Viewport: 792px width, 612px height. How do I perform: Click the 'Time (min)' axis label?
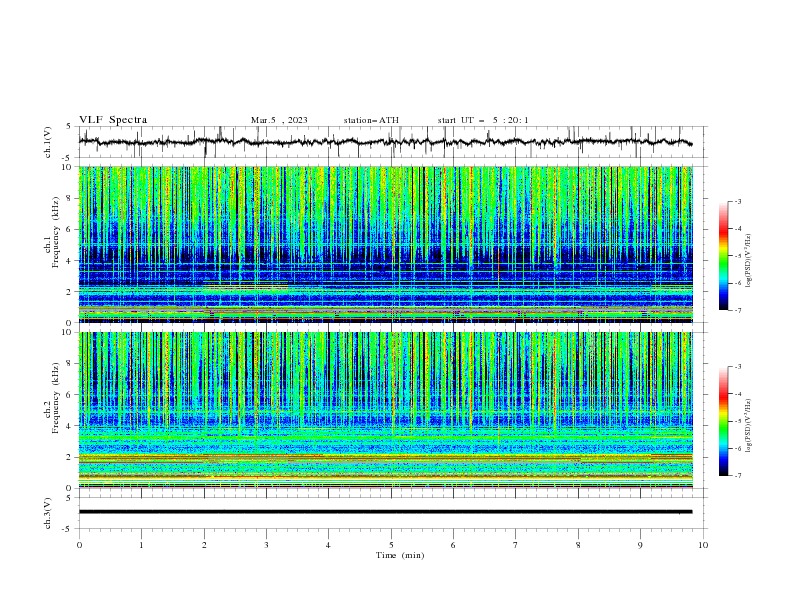[400, 555]
